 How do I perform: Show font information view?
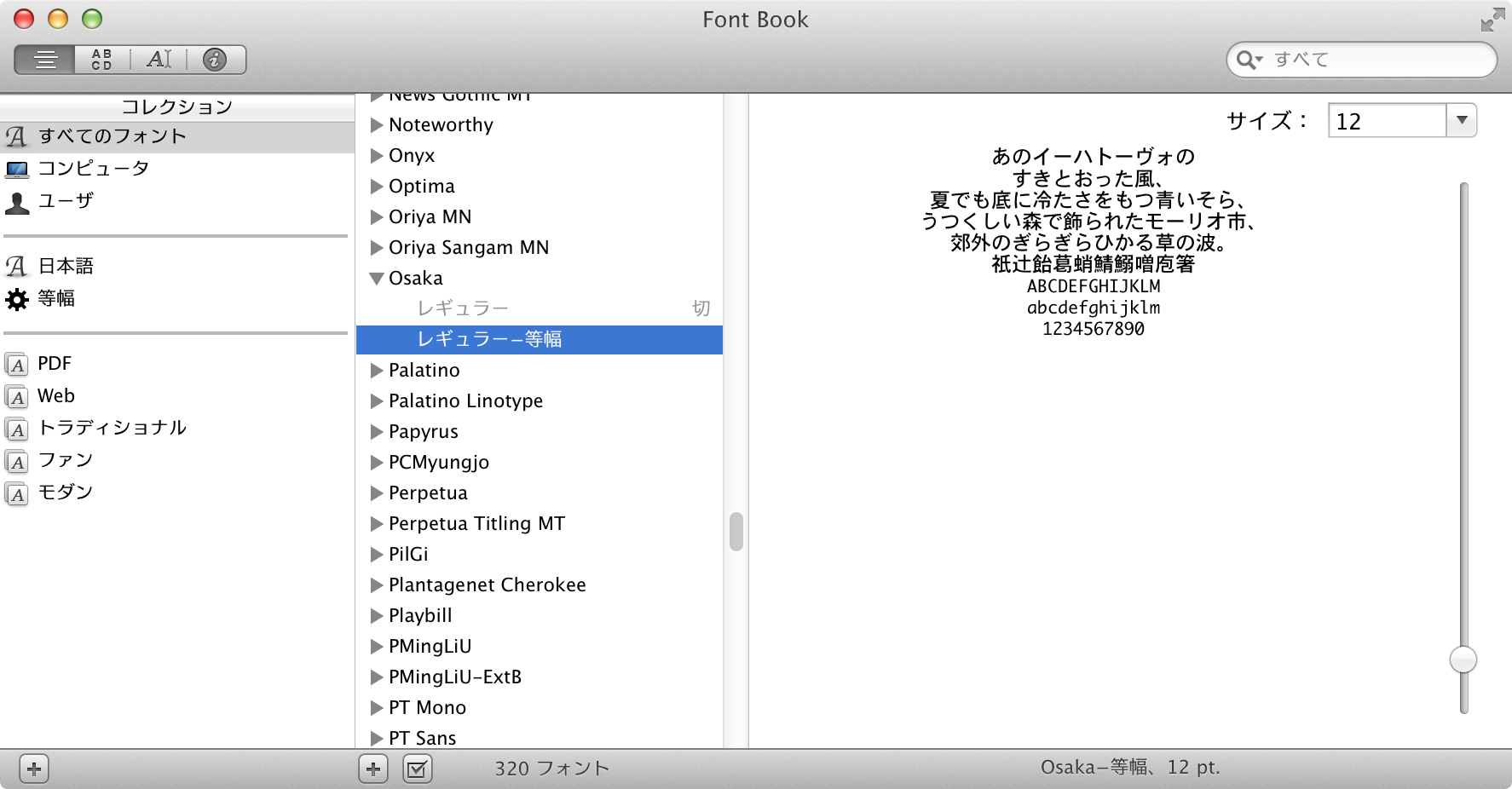tap(215, 60)
